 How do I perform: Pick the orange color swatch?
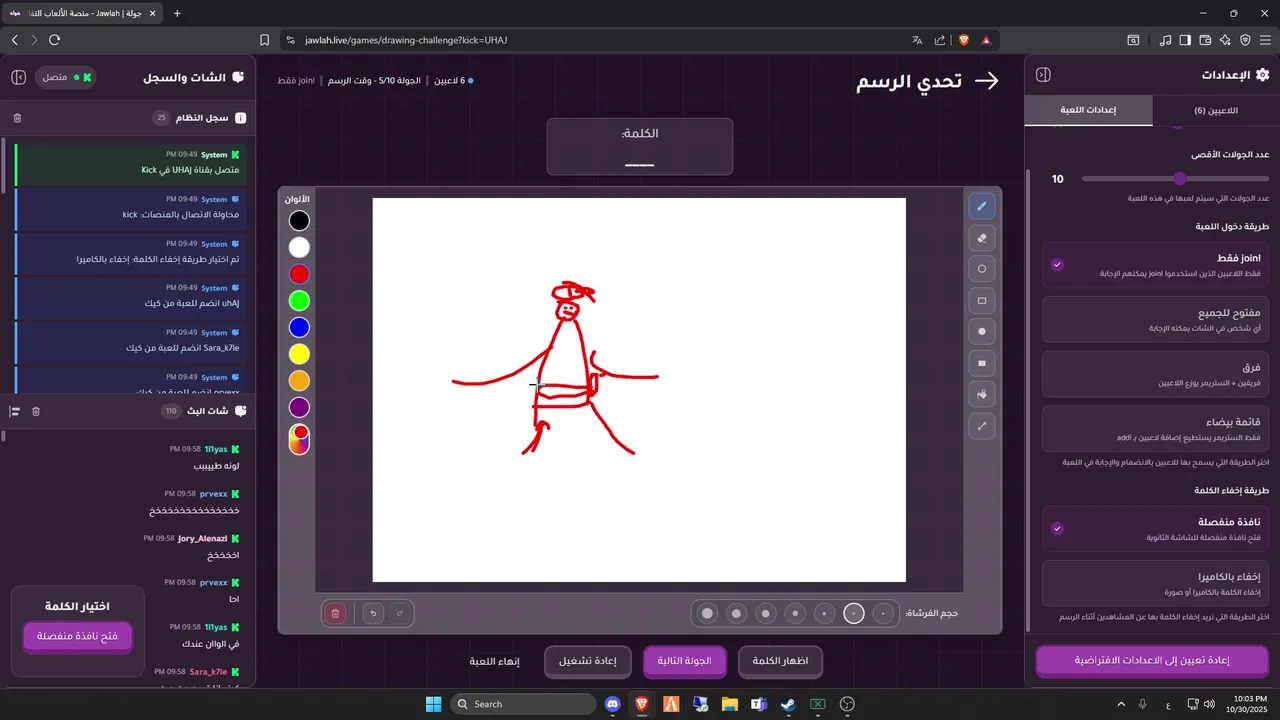coord(299,381)
